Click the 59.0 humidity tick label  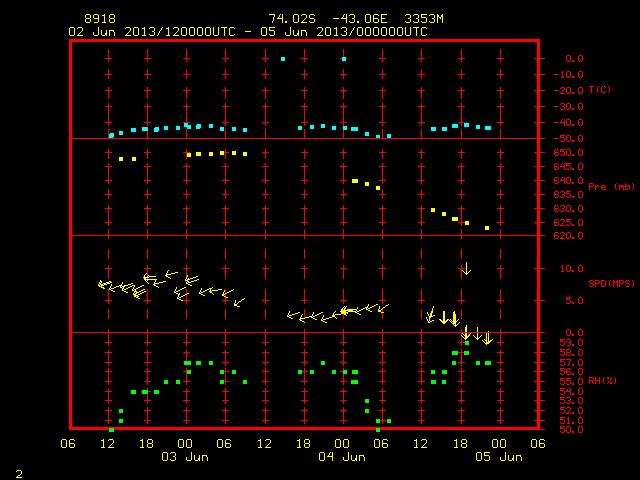[571, 342]
